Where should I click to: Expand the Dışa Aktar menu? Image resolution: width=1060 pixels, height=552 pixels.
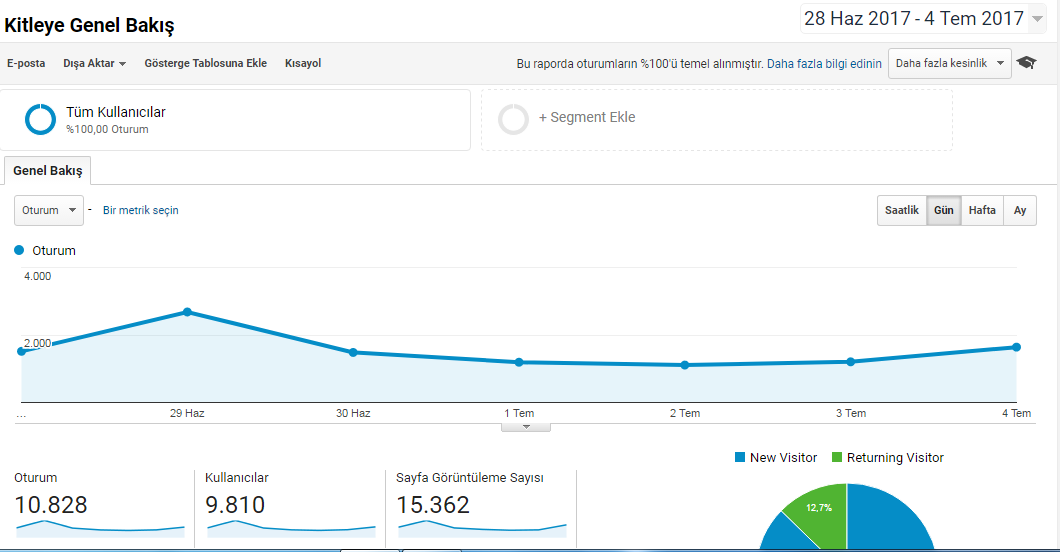click(x=95, y=63)
